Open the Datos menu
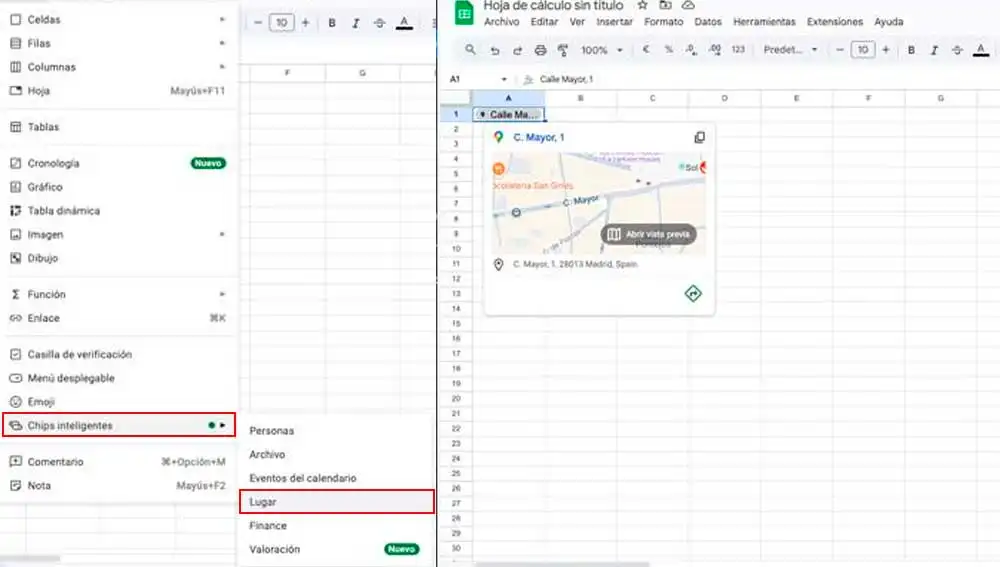This screenshot has width=1000, height=567. tap(708, 22)
